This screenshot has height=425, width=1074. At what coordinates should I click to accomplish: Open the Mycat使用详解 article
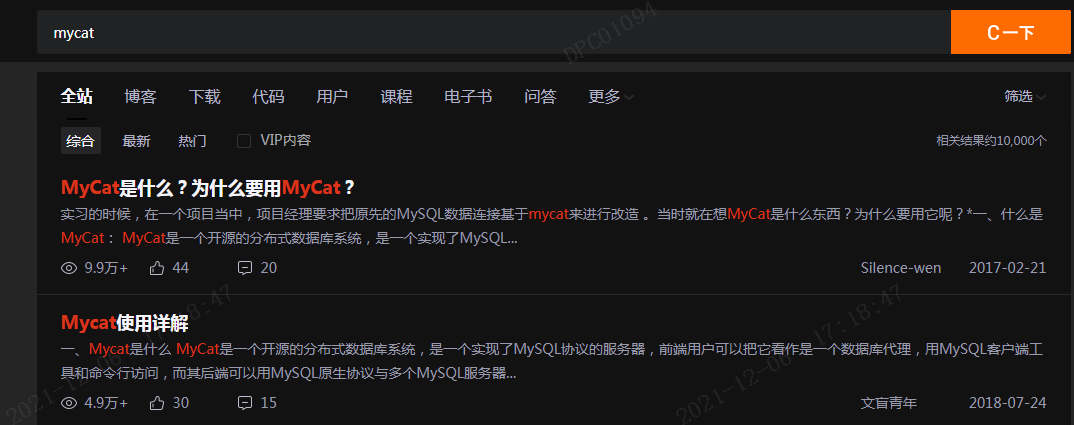125,323
